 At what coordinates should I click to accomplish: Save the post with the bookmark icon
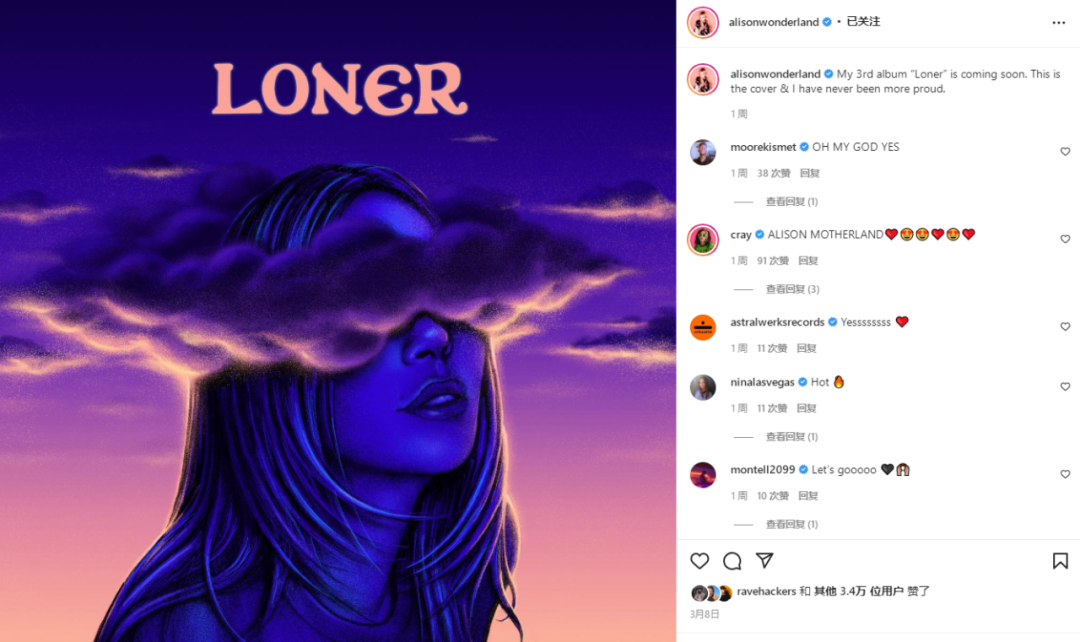[1060, 561]
